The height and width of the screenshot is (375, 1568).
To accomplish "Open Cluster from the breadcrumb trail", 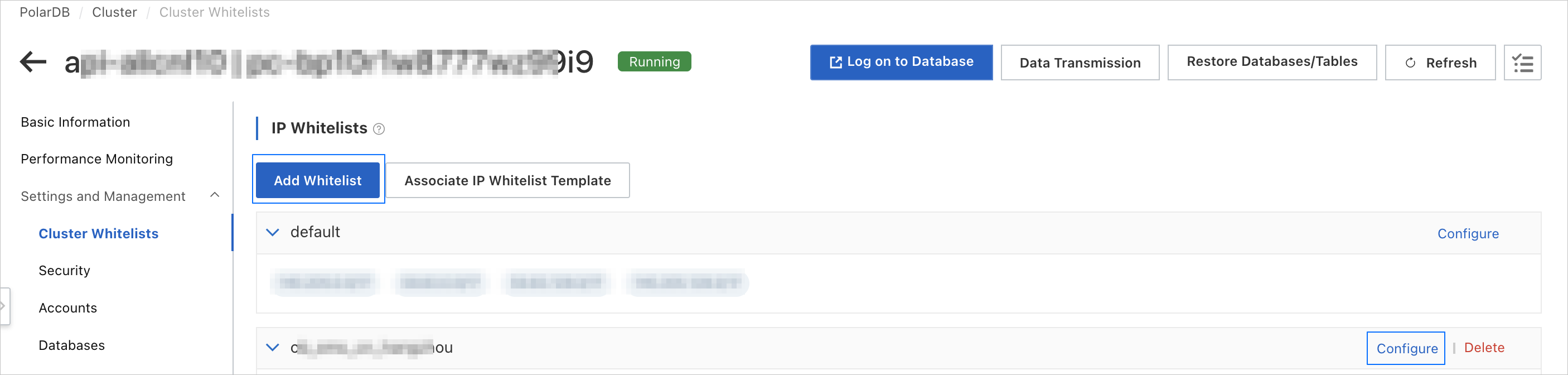I will click(114, 12).
